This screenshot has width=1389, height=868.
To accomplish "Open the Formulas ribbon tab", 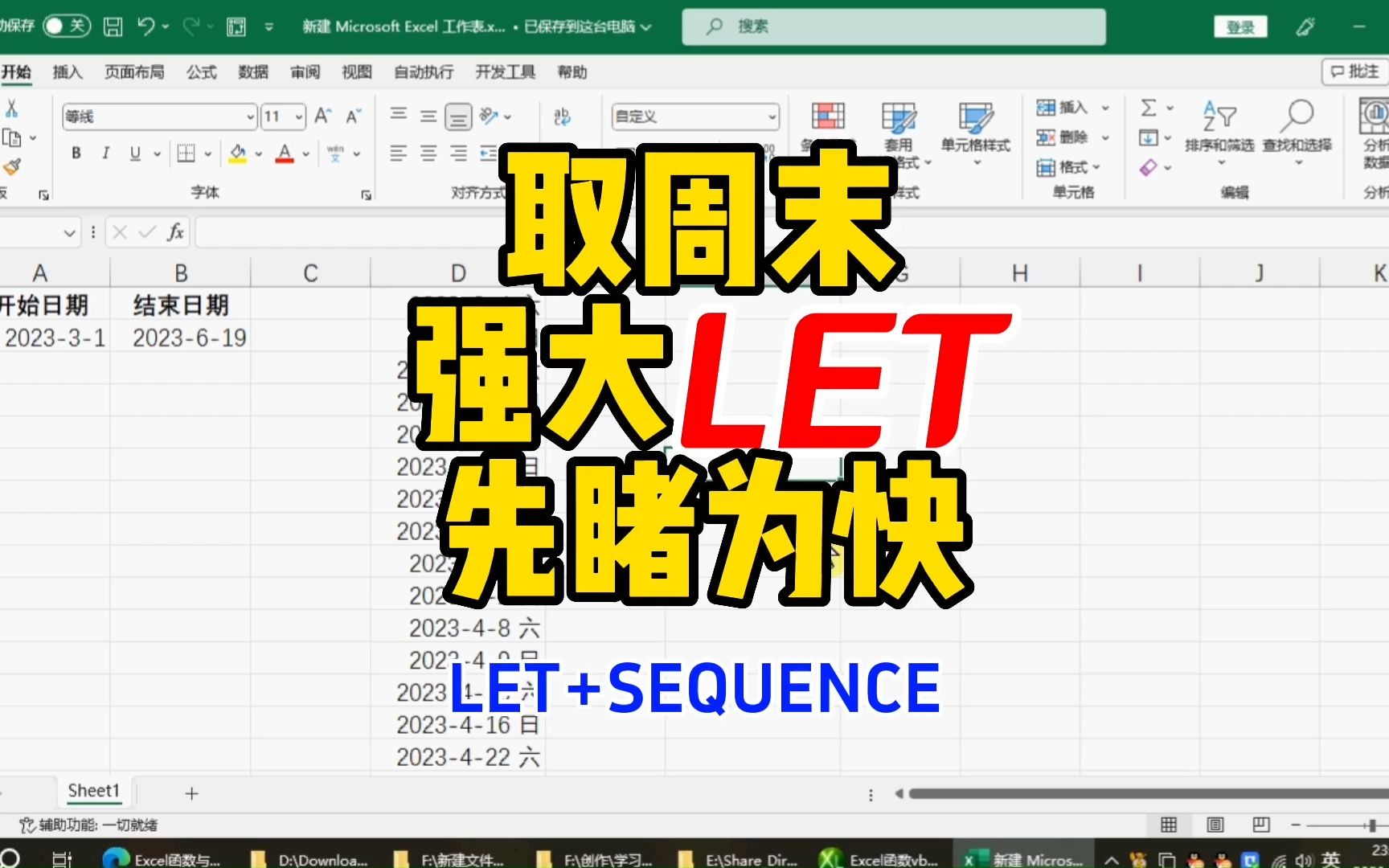I will [x=202, y=72].
